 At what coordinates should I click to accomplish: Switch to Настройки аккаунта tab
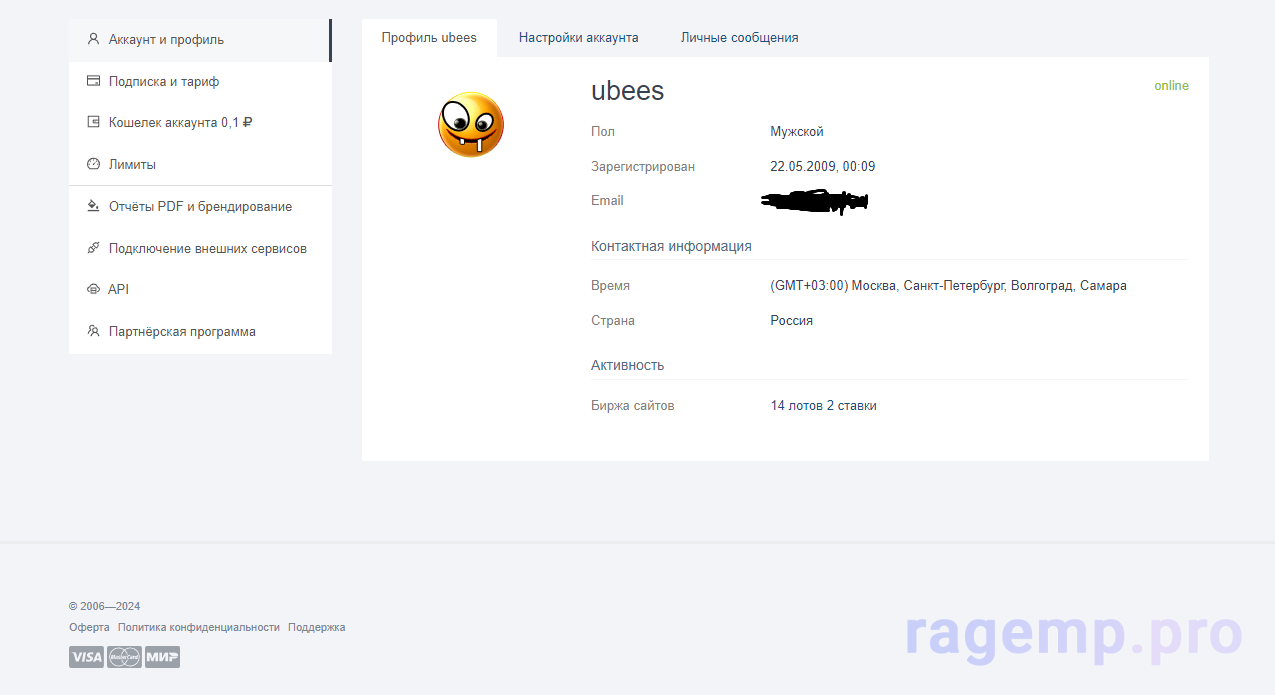coord(578,38)
